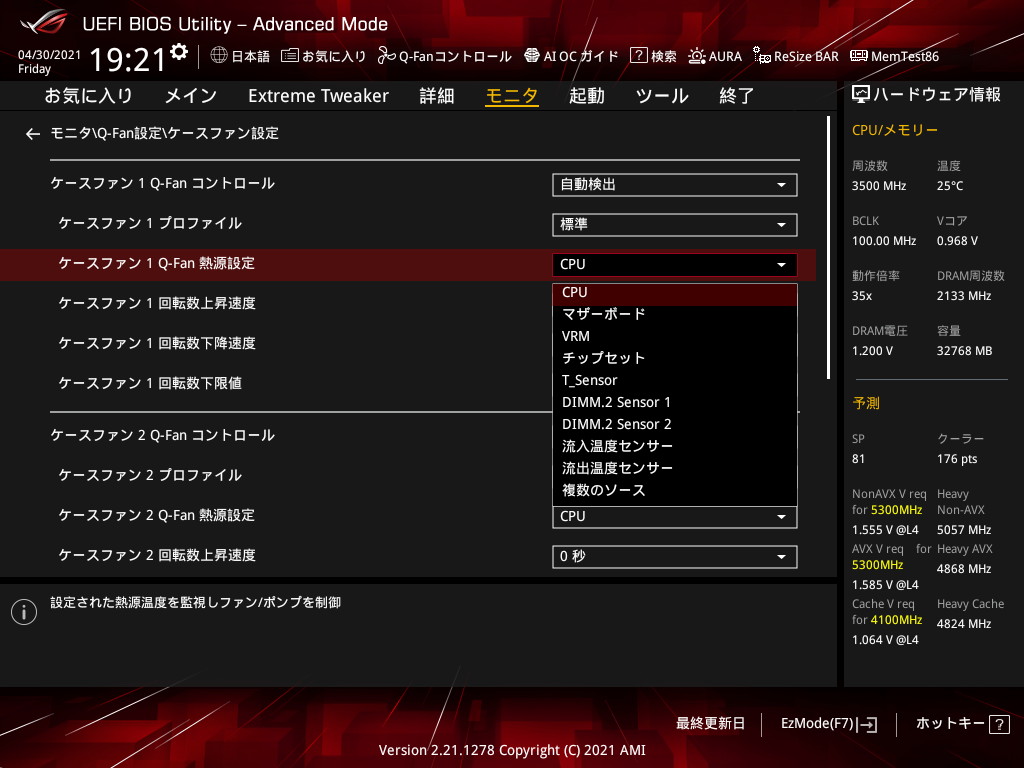Select DIMM.2 Sensor 2 option
The image size is (1024, 768).
(x=675, y=424)
